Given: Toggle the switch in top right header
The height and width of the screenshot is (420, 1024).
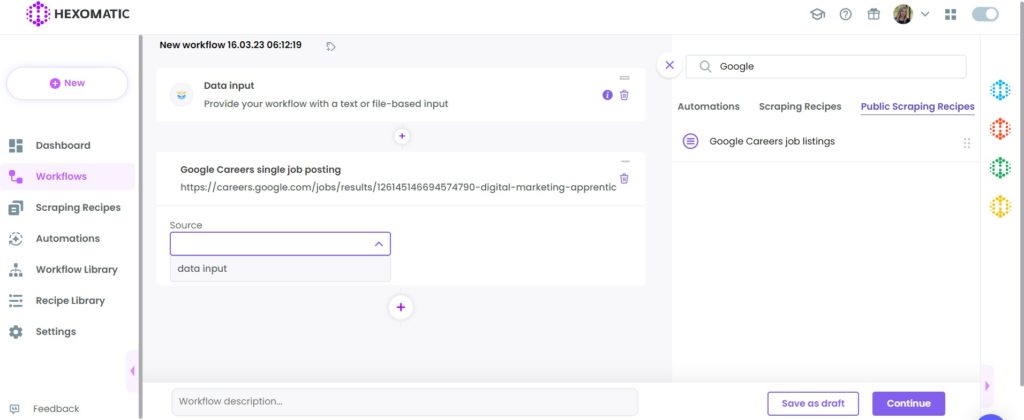Looking at the screenshot, I should (985, 14).
